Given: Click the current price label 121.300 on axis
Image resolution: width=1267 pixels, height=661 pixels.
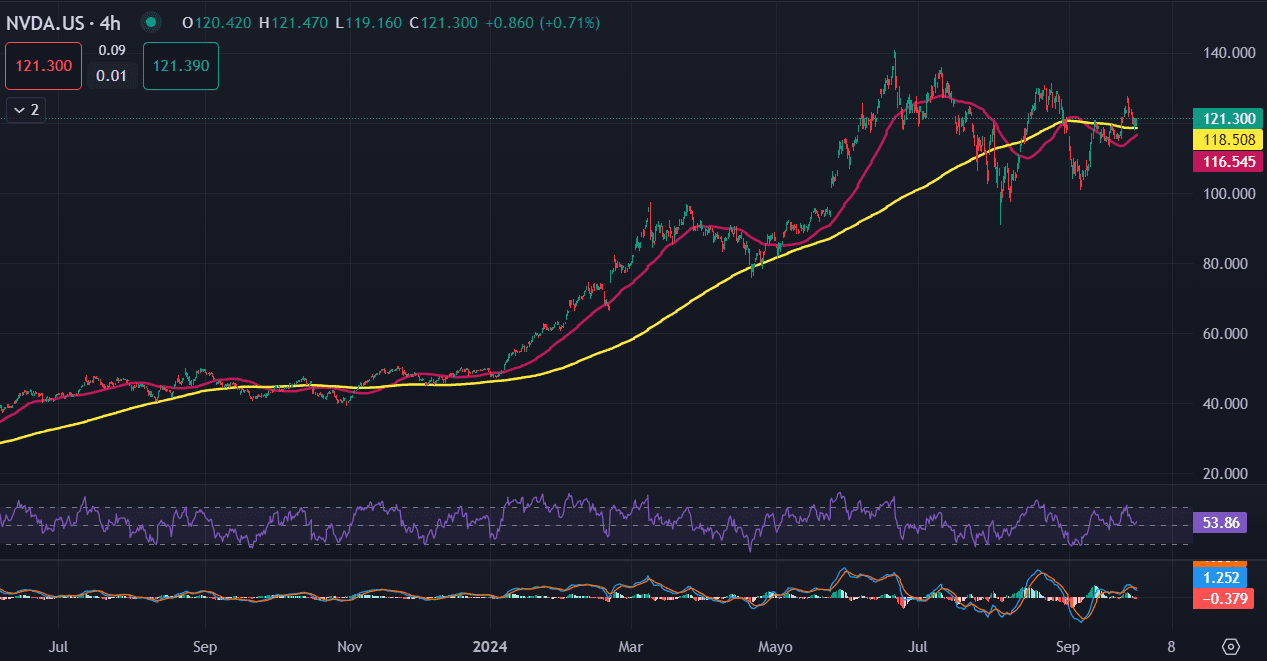Looking at the screenshot, I should (1229, 119).
